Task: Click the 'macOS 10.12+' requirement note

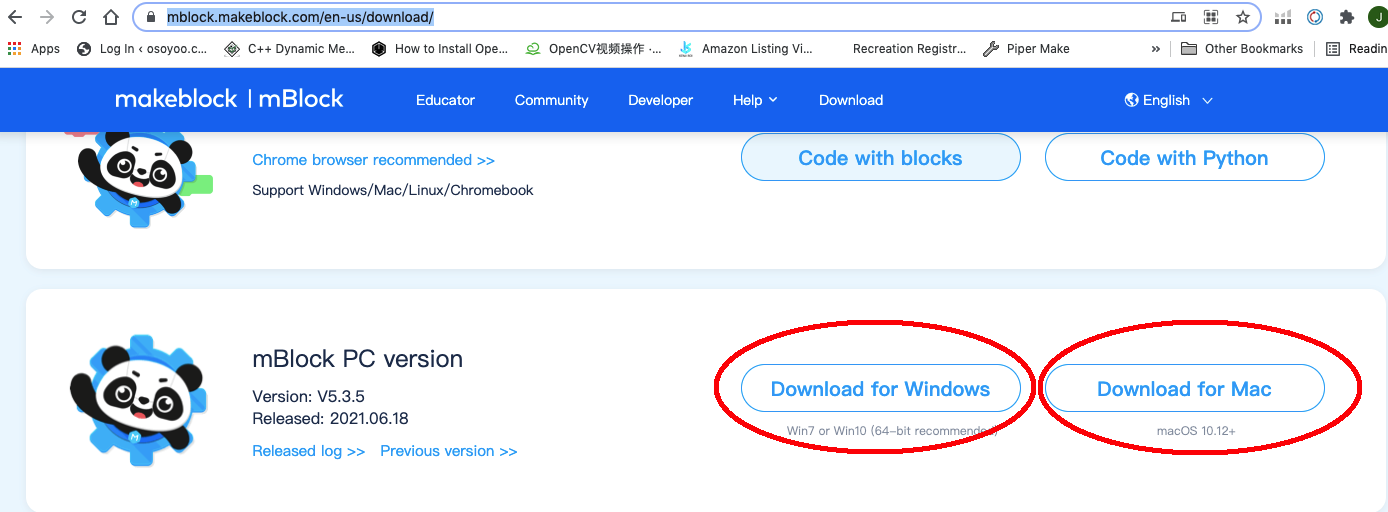Action: coord(1196,431)
